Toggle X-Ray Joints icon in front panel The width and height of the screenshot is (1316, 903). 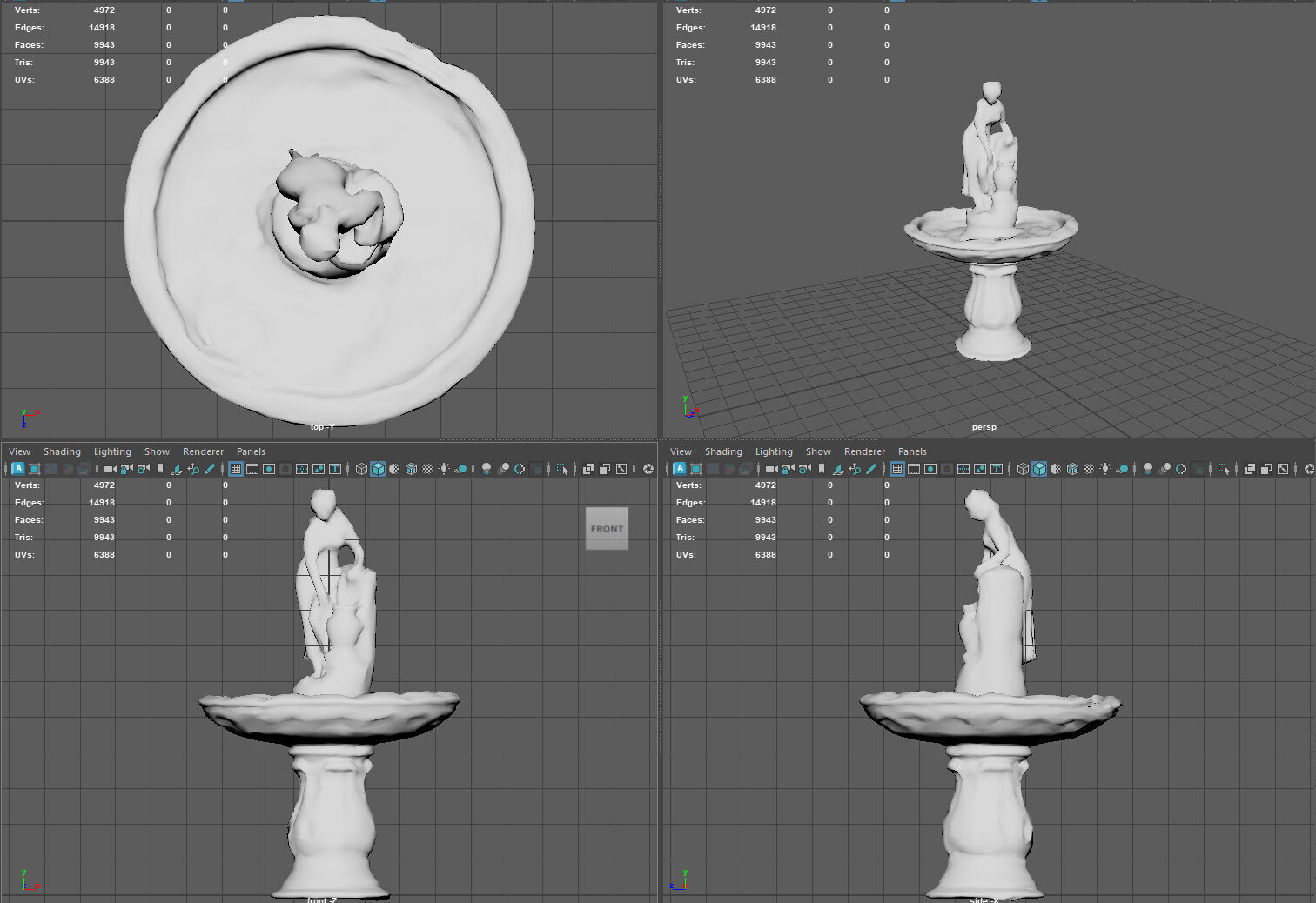click(621, 469)
